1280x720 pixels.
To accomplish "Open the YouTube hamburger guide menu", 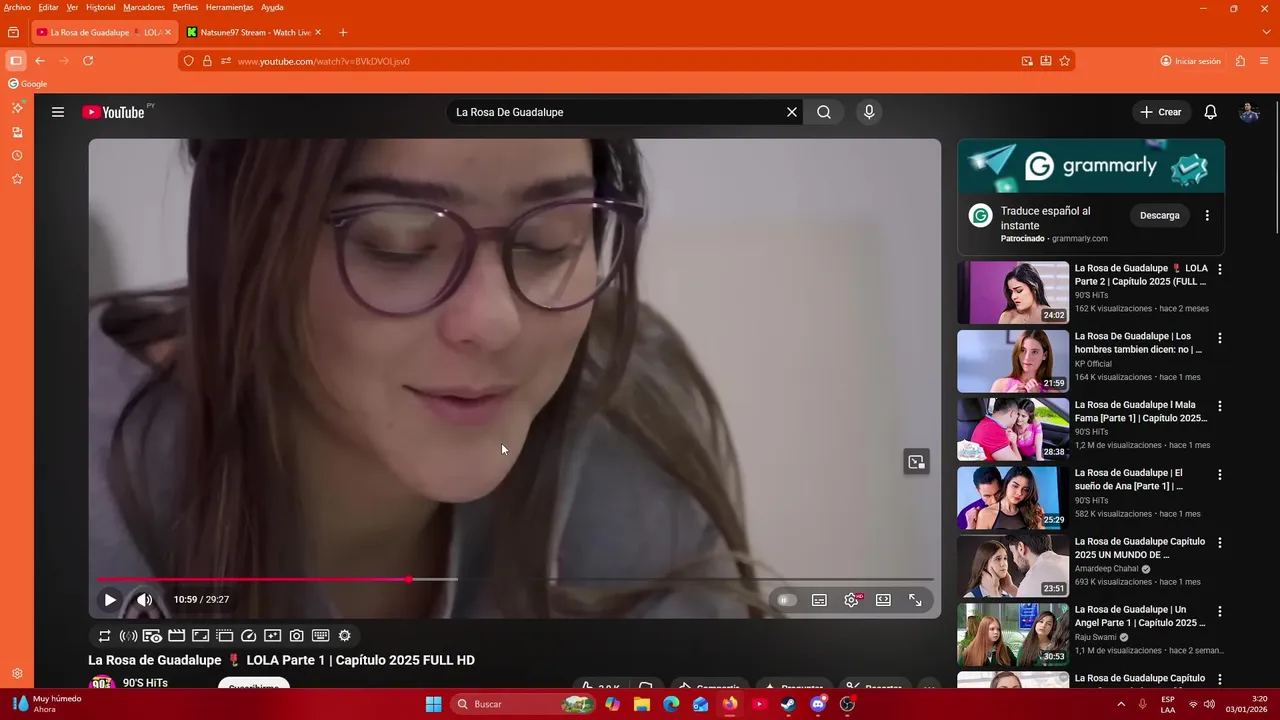I will [x=58, y=112].
